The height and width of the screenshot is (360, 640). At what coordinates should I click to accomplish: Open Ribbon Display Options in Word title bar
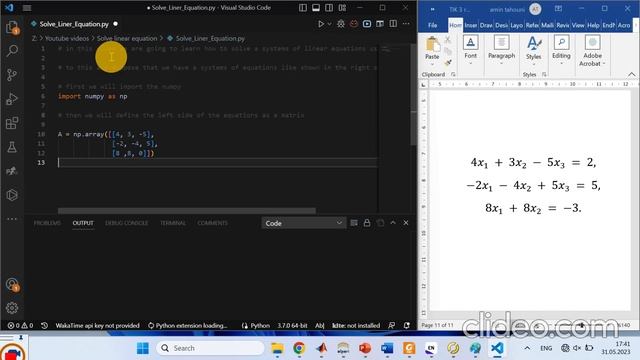pyautogui.click(x=558, y=9)
